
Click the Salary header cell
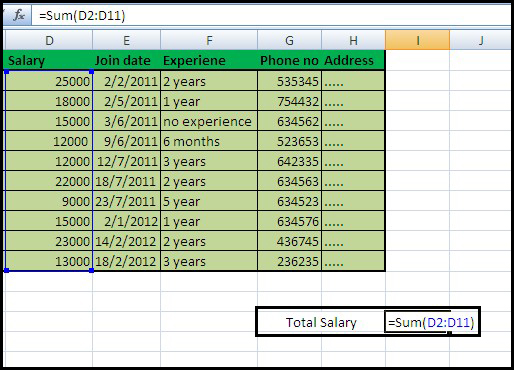point(49,60)
